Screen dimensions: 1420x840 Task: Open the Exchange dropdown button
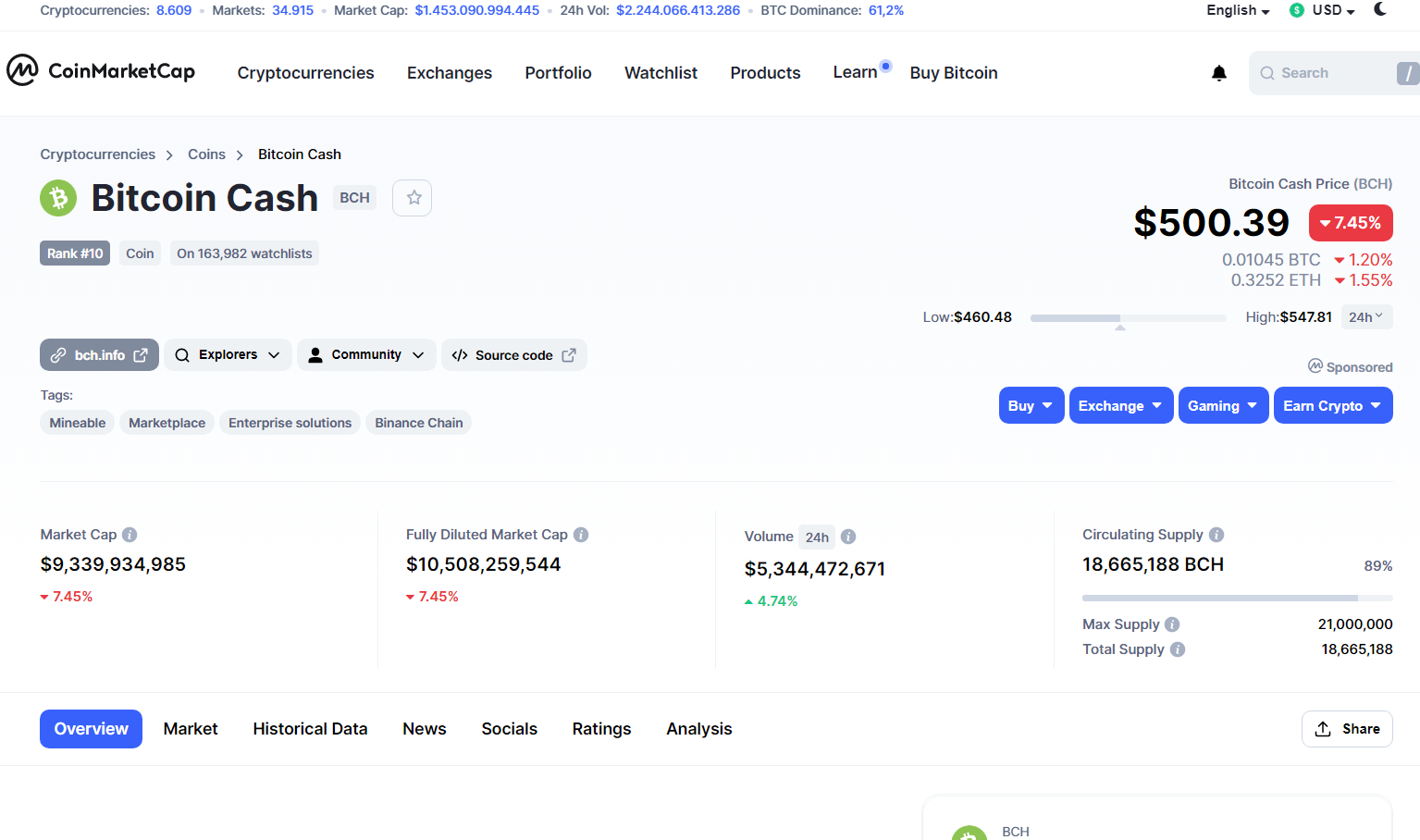click(1121, 405)
